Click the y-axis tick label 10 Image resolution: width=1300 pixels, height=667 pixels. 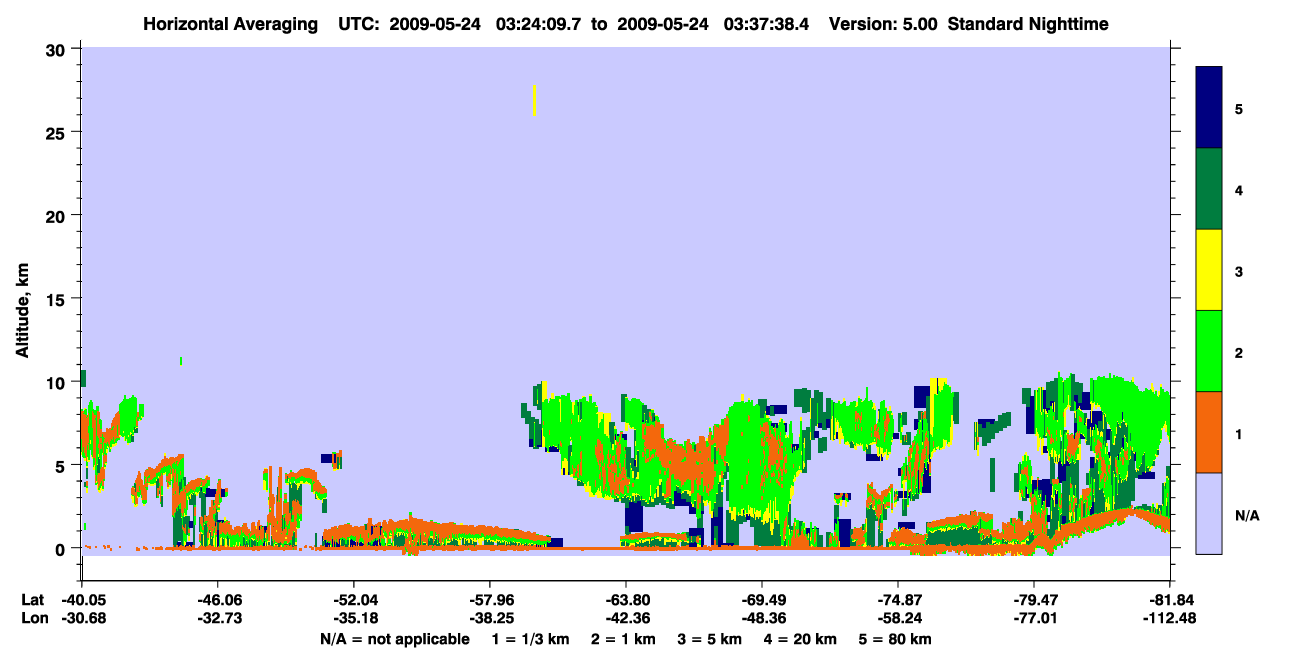pyautogui.click(x=58, y=382)
